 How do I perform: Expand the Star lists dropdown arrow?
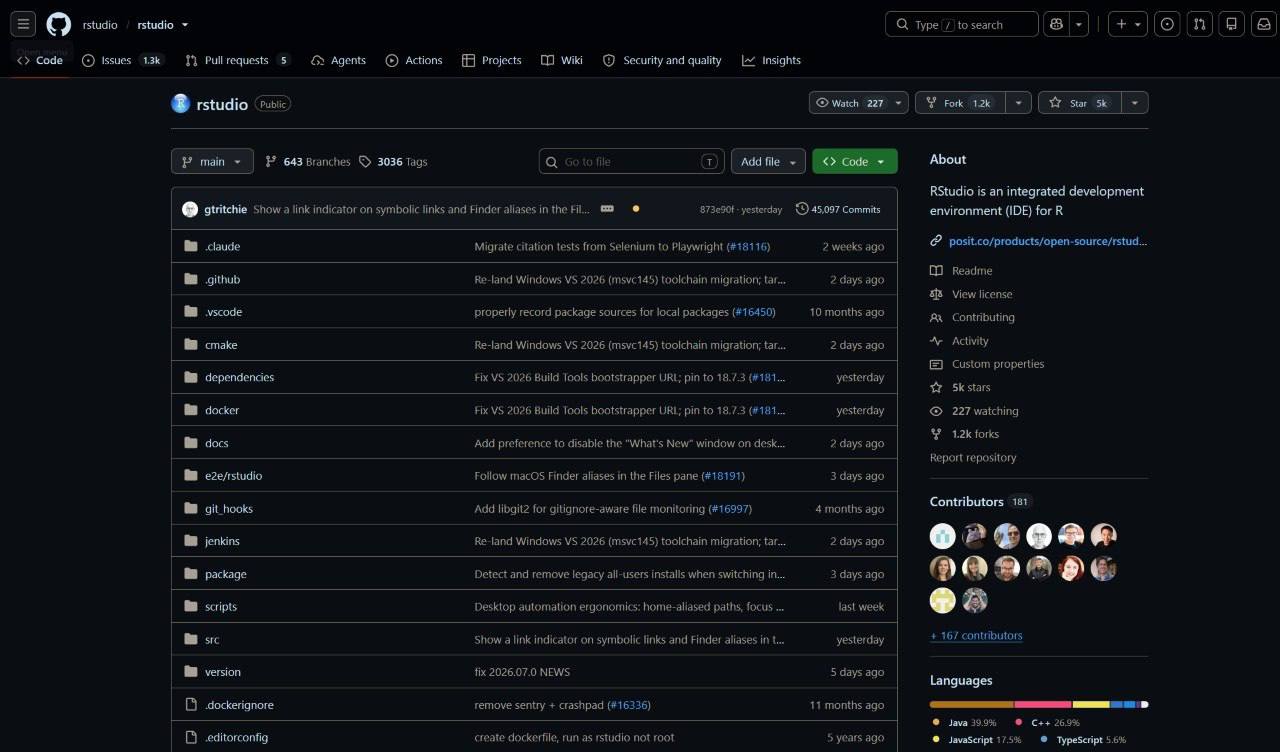click(x=1135, y=103)
